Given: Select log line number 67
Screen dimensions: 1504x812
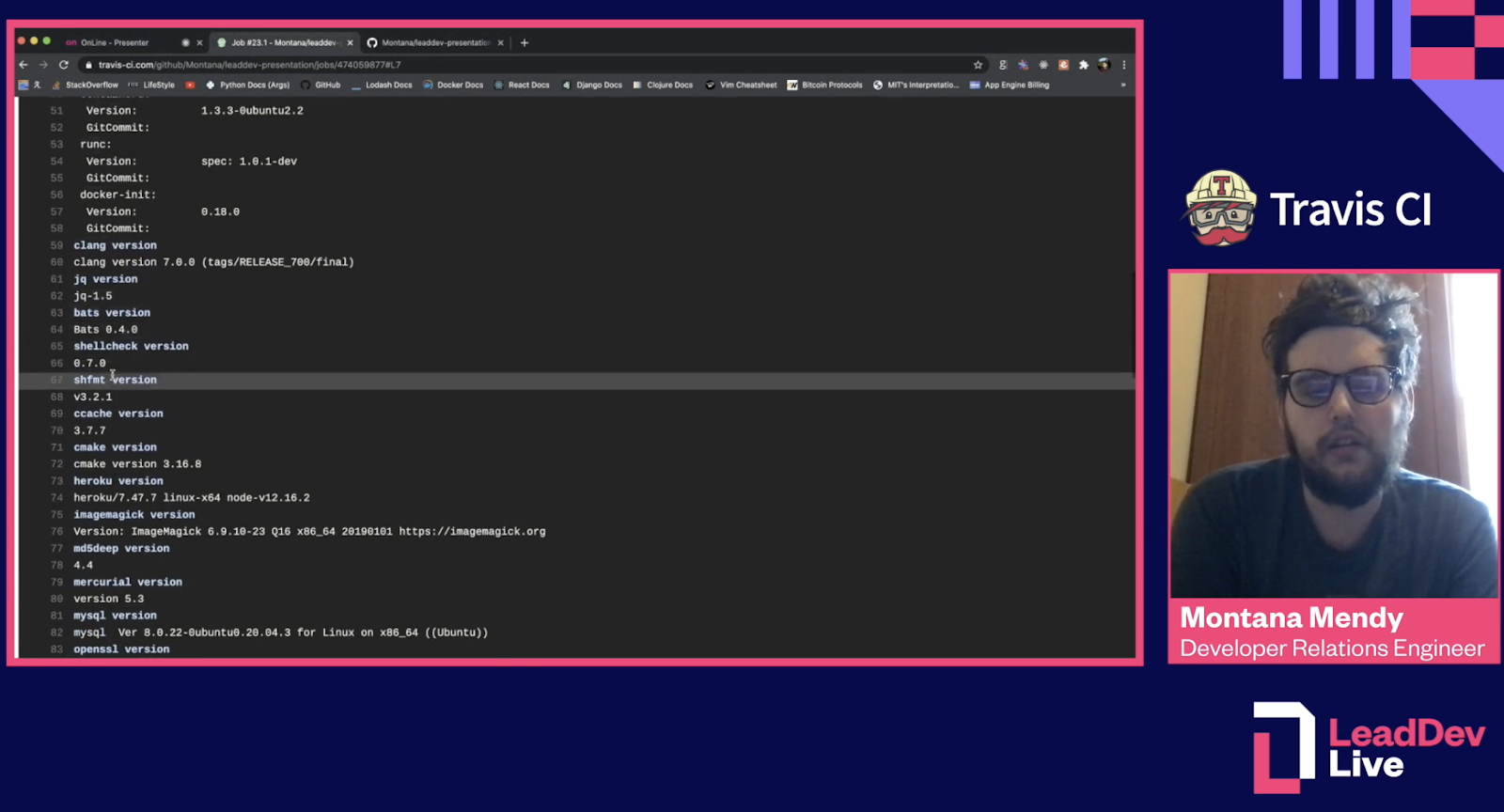Looking at the screenshot, I should [x=56, y=380].
